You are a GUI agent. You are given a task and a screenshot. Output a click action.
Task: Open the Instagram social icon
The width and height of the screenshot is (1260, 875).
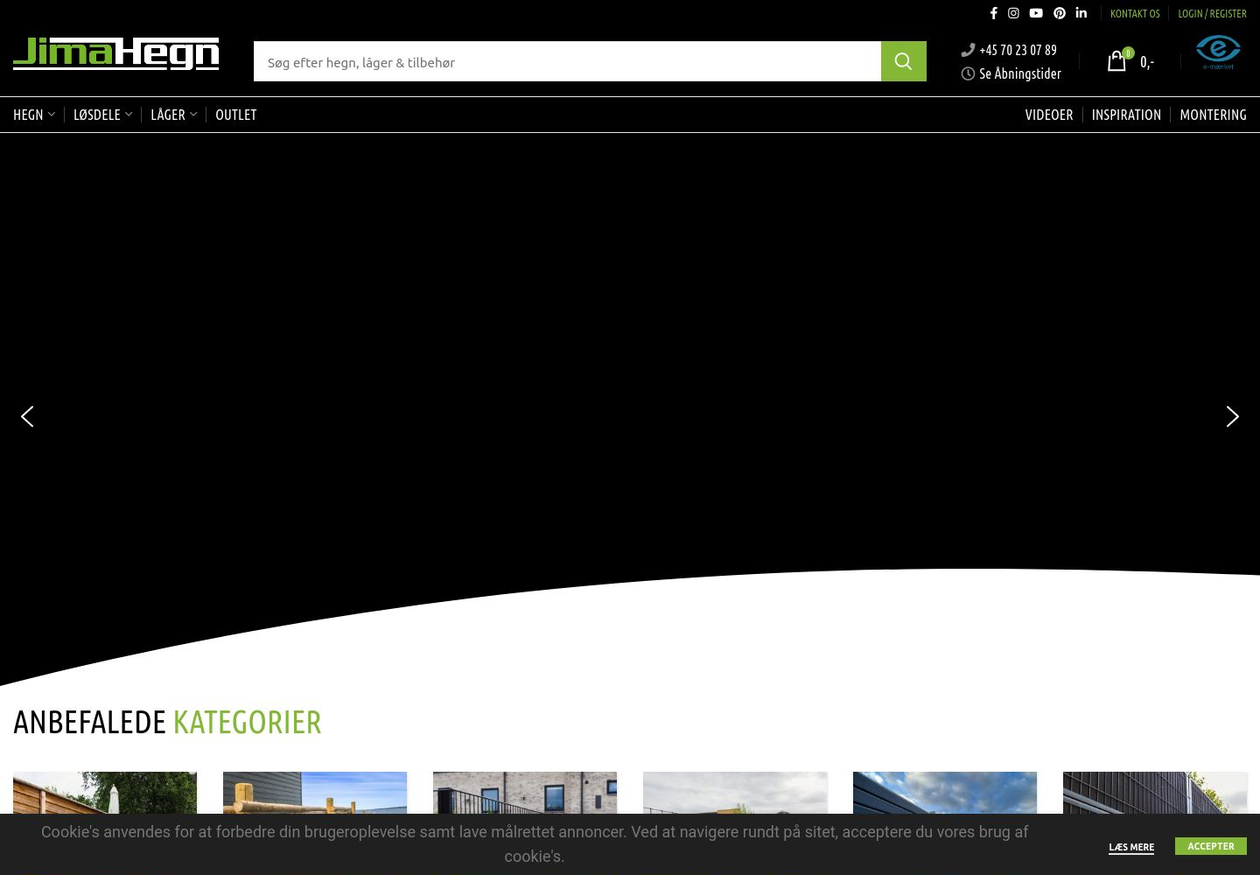pyautogui.click(x=1013, y=13)
